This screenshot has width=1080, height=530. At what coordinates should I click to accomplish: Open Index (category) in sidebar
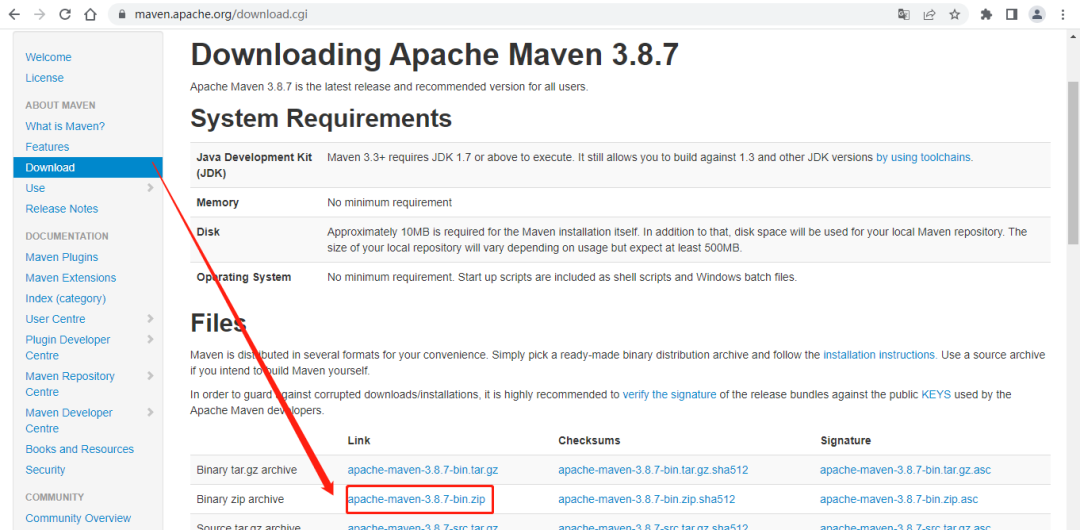coord(65,298)
